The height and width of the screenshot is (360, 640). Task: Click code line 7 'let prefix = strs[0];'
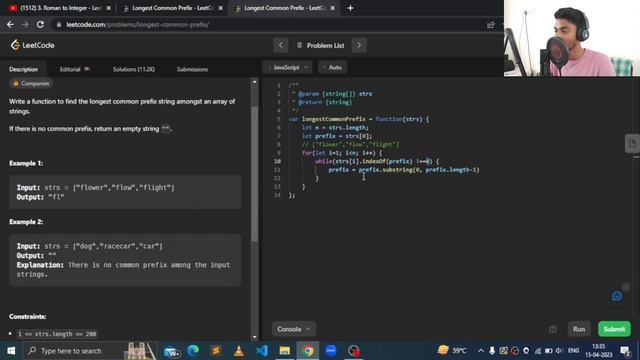[x=337, y=136]
